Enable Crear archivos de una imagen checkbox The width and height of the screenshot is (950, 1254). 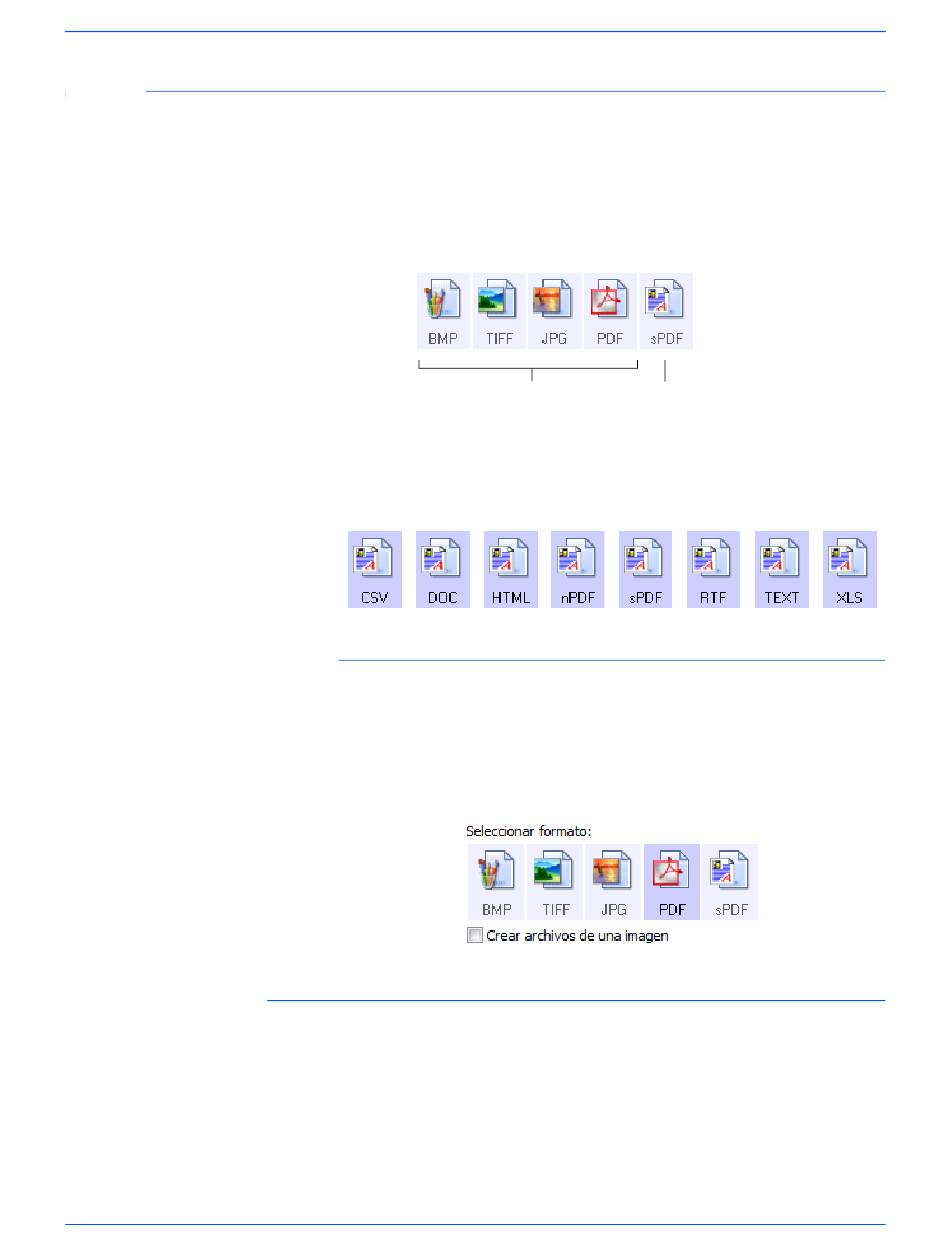475,936
